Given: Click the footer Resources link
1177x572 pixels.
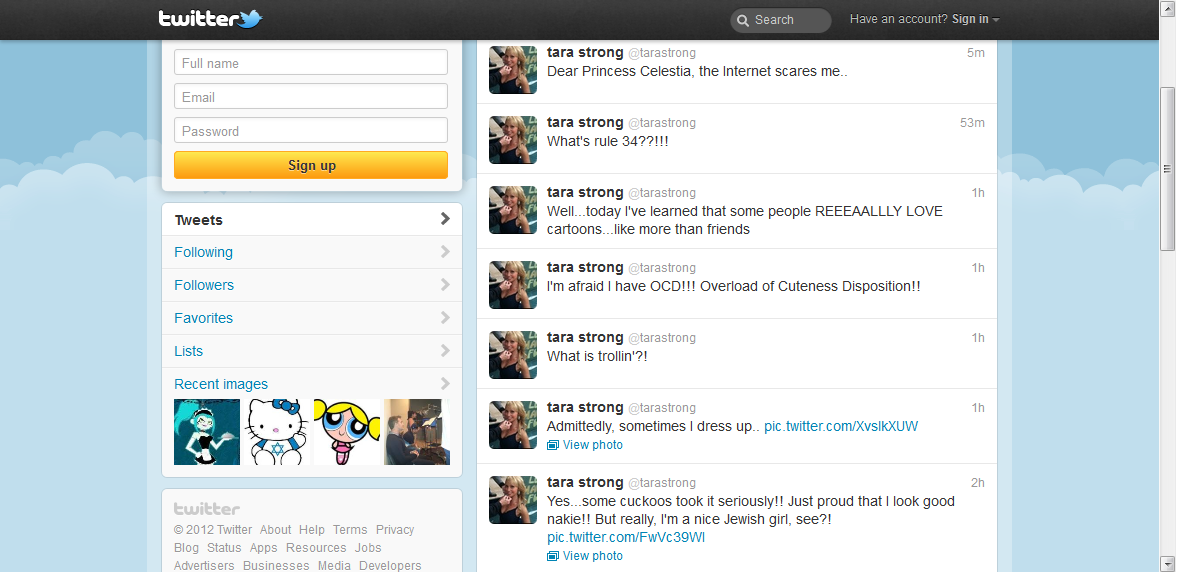Looking at the screenshot, I should [x=316, y=548].
